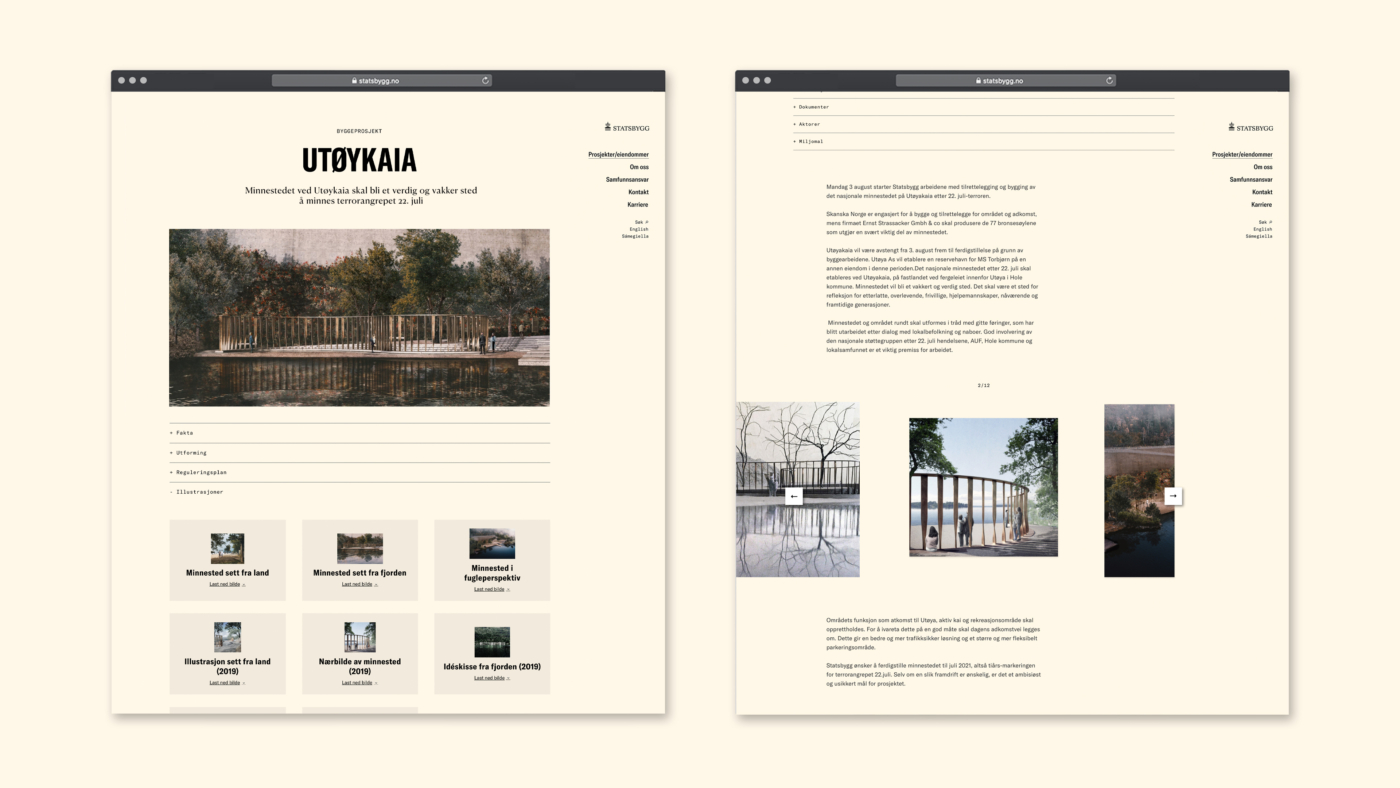Switch to Sámegiella in left window

point(635,236)
